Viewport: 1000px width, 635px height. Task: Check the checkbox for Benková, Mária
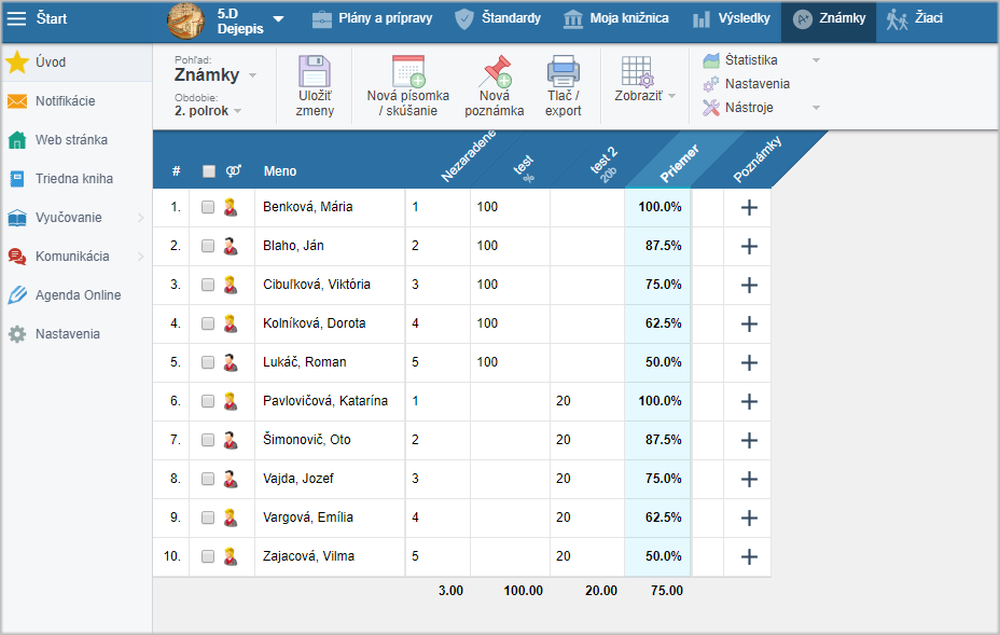pyautogui.click(x=208, y=207)
